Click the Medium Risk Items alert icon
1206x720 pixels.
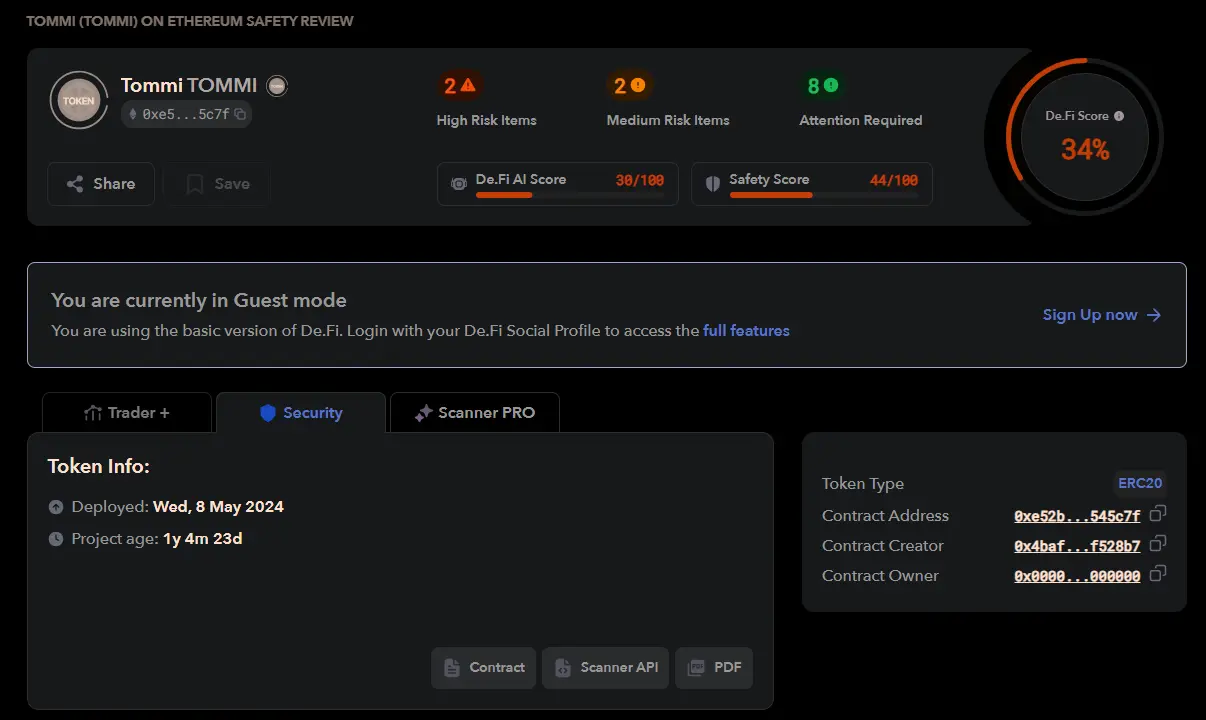pos(638,86)
